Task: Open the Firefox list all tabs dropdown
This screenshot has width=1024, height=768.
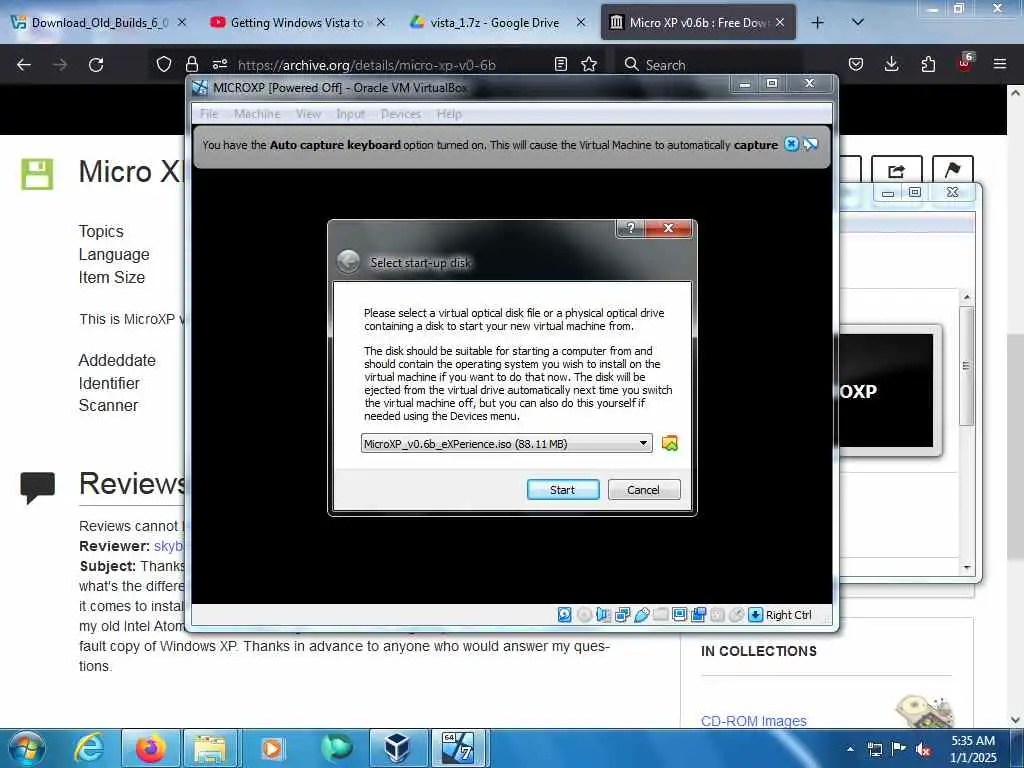Action: coord(858,22)
